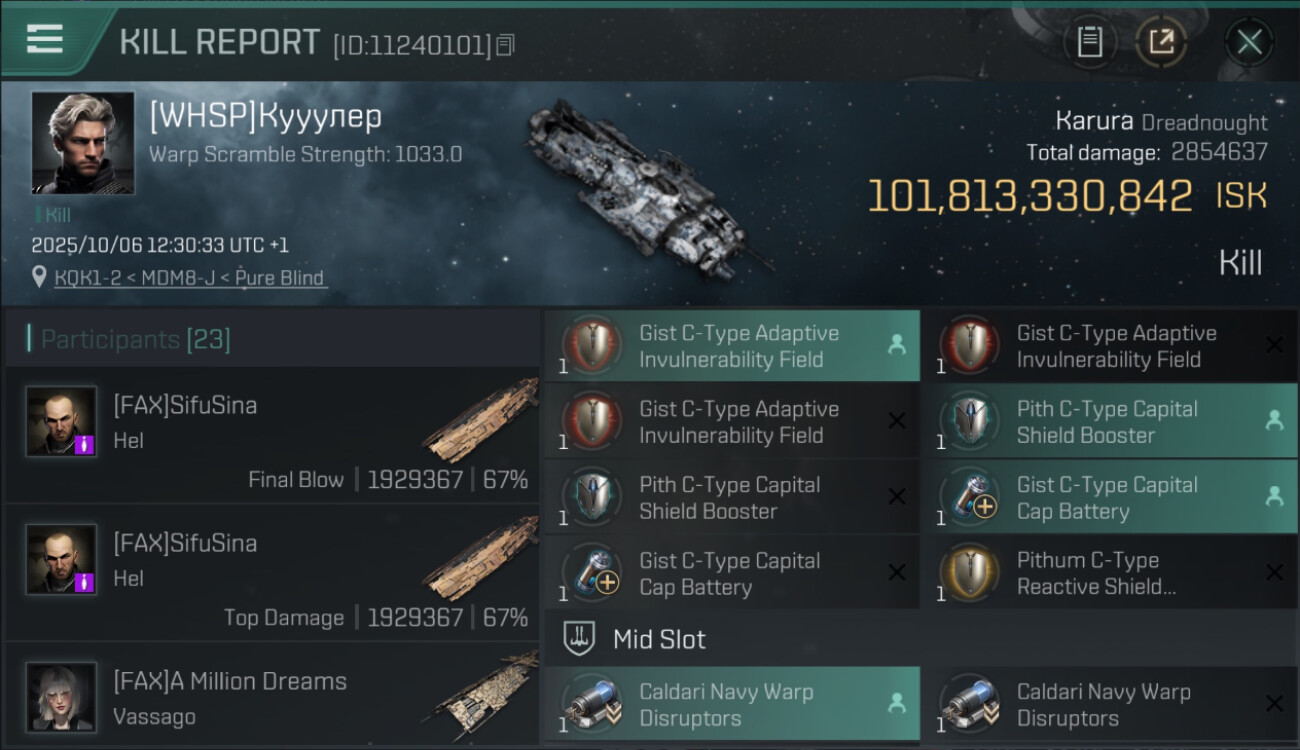Click Pithum C-Type Reactive Shield item
This screenshot has height=750, width=1300.
click(1109, 574)
